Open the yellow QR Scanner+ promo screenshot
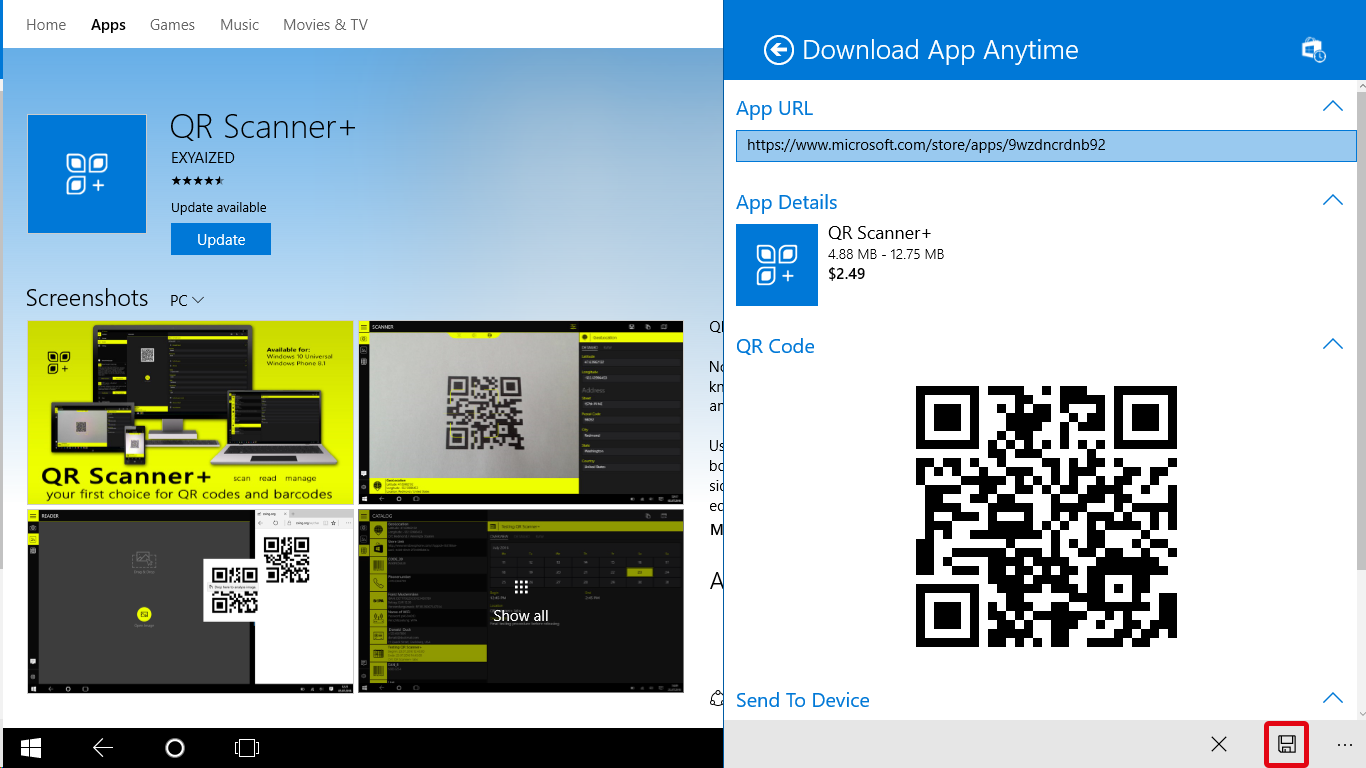The height and width of the screenshot is (768, 1366). pos(190,412)
